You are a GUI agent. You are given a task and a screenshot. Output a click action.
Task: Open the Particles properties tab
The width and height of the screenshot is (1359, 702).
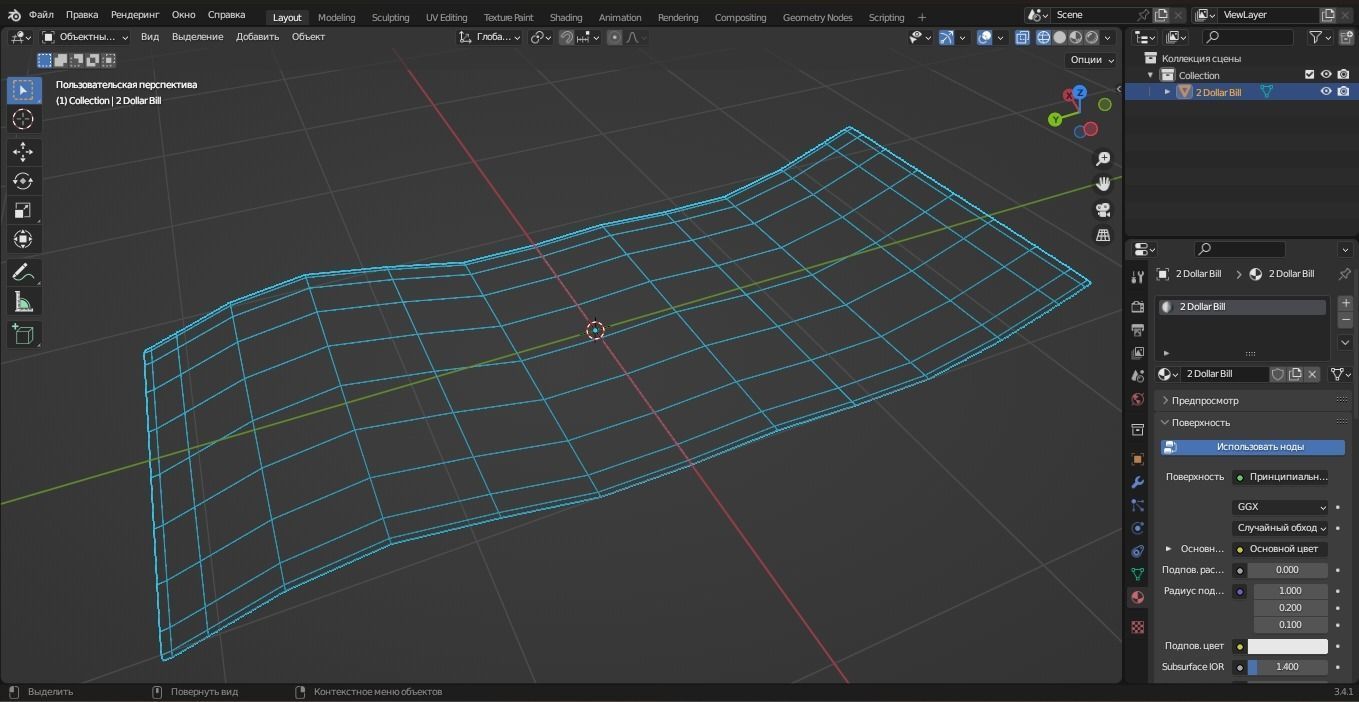click(x=1137, y=505)
